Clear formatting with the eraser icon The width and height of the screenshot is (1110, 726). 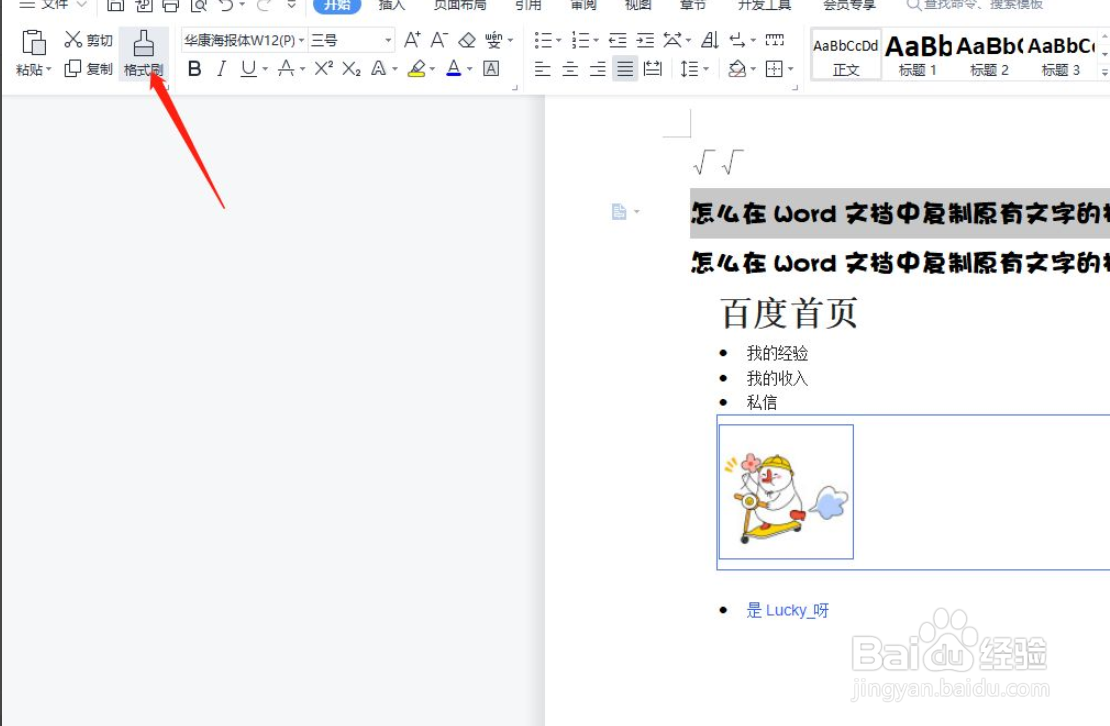467,40
